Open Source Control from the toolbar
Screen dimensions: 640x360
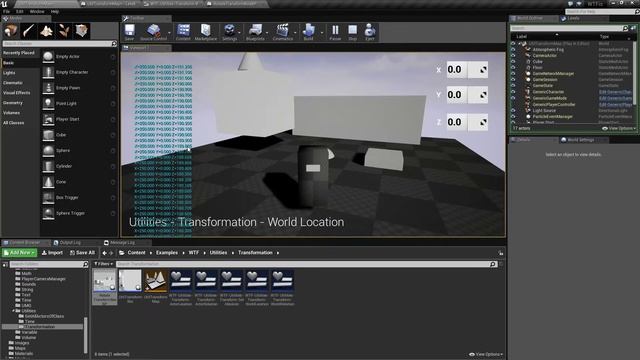pos(153,32)
